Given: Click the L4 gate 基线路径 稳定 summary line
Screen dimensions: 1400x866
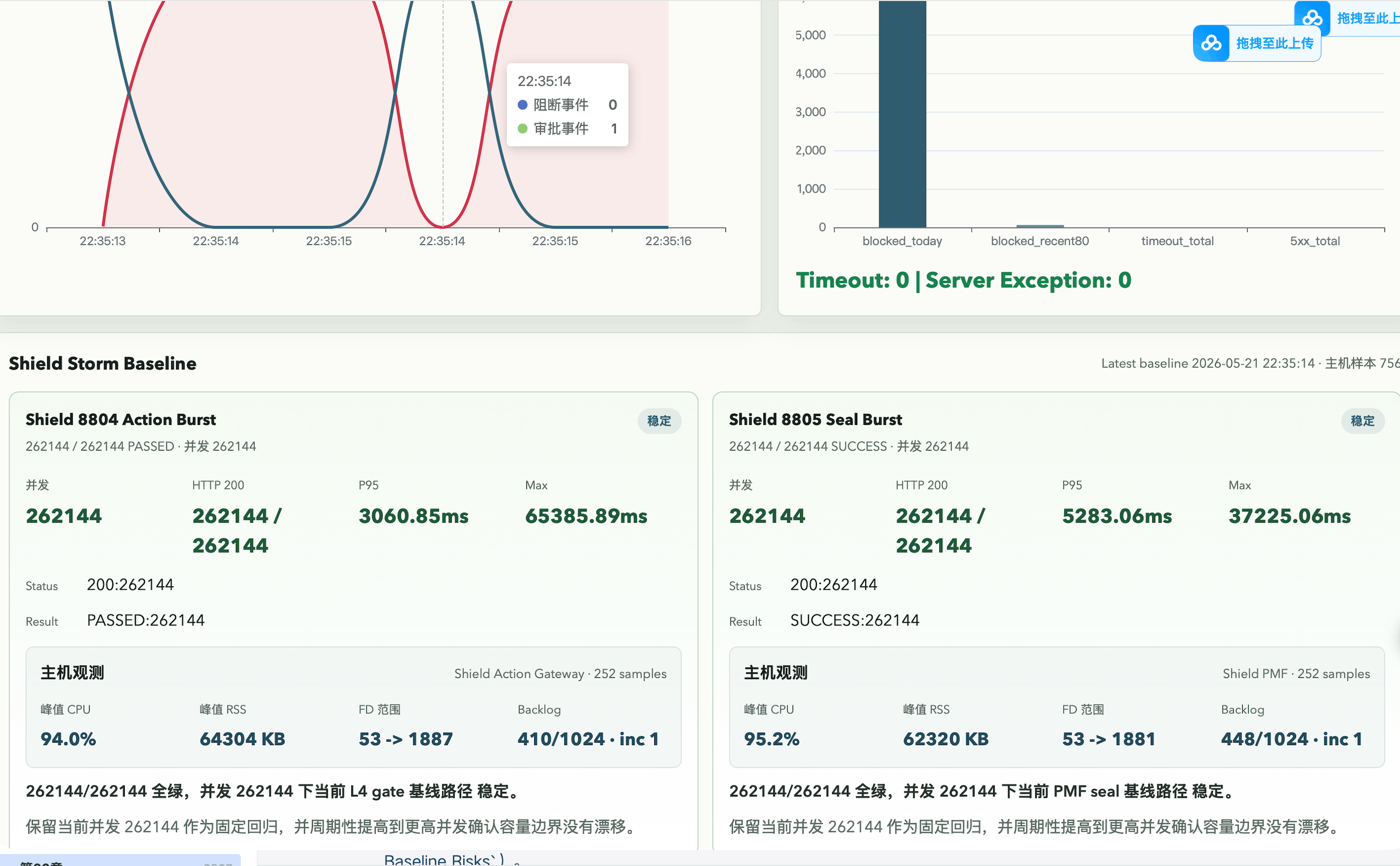Looking at the screenshot, I should 274,791.
